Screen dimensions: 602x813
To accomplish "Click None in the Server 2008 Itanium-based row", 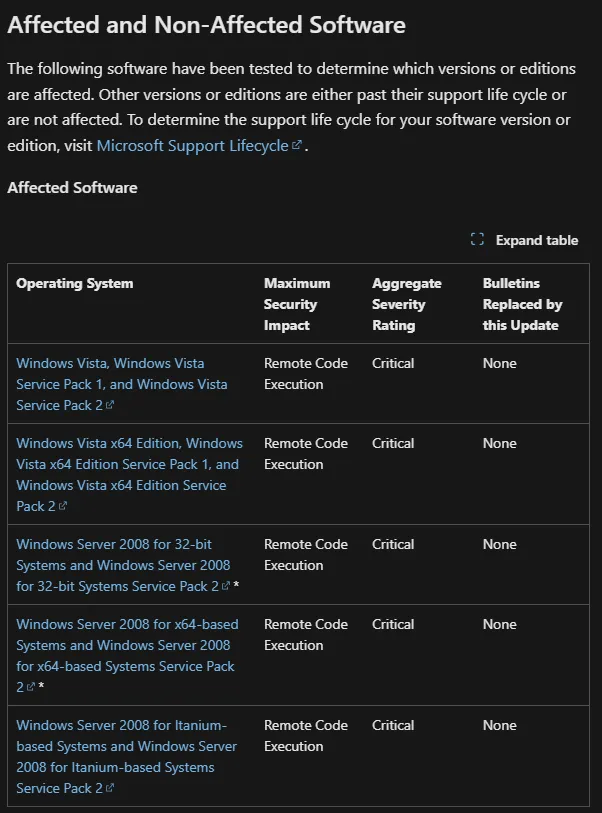I will coord(499,725).
